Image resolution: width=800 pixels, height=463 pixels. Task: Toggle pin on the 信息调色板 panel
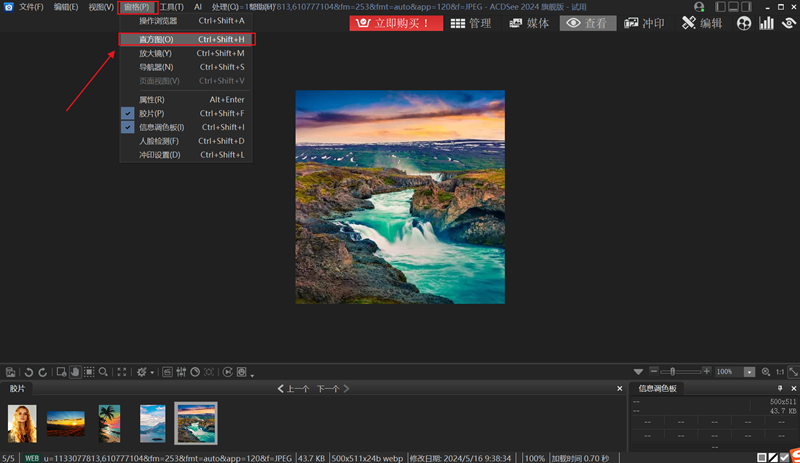[x=780, y=388]
